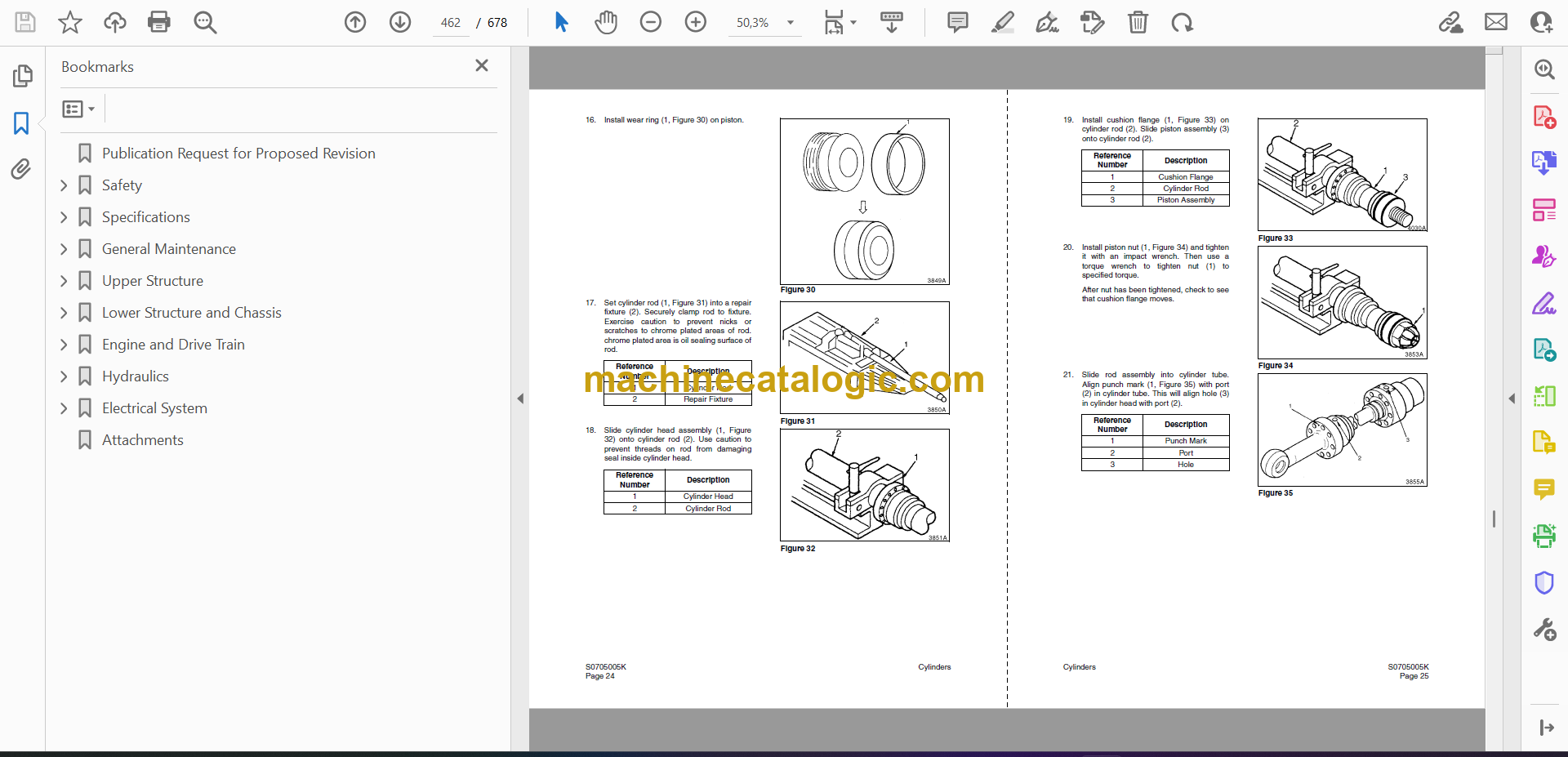Save the document using the floppy disk icon

pyautogui.click(x=25, y=22)
